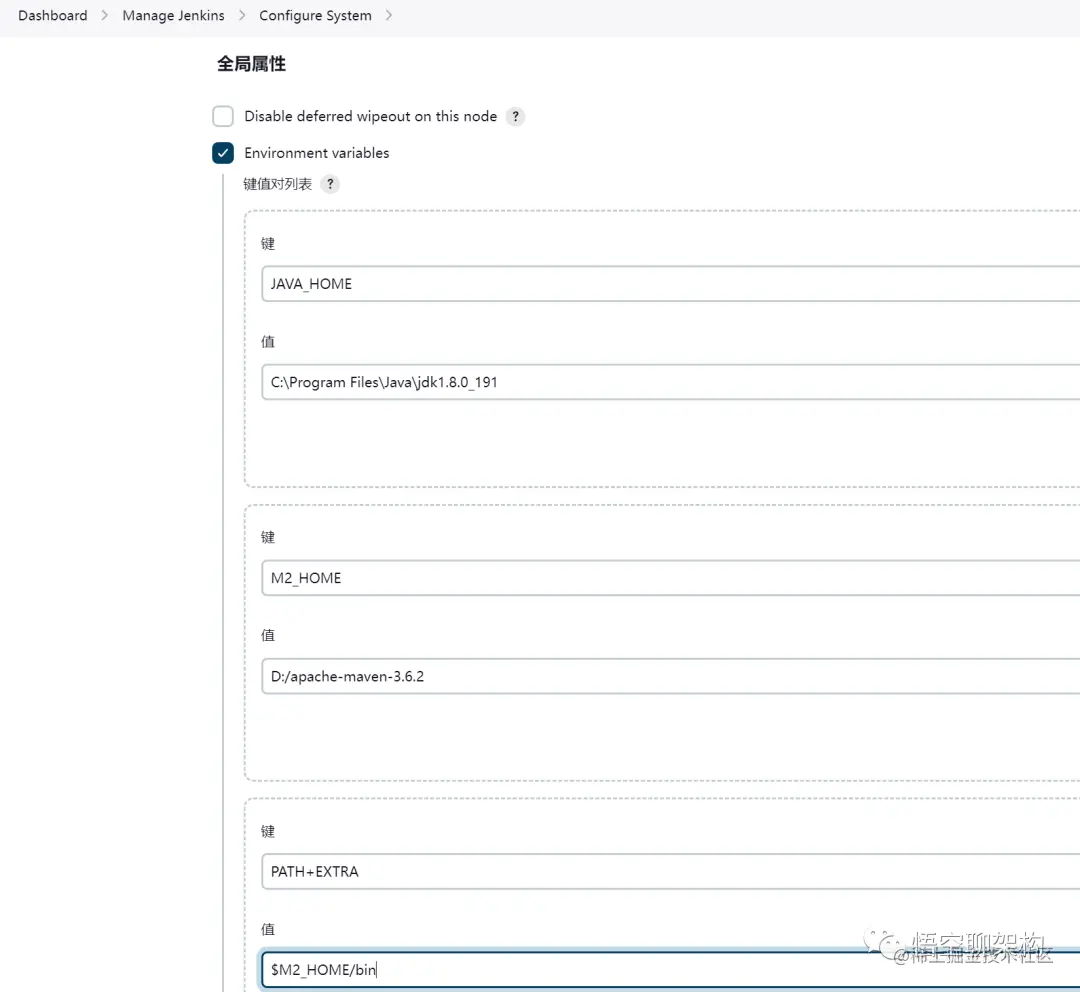
Task: Uncheck the Environment variables checkbox
Action: pyautogui.click(x=223, y=153)
